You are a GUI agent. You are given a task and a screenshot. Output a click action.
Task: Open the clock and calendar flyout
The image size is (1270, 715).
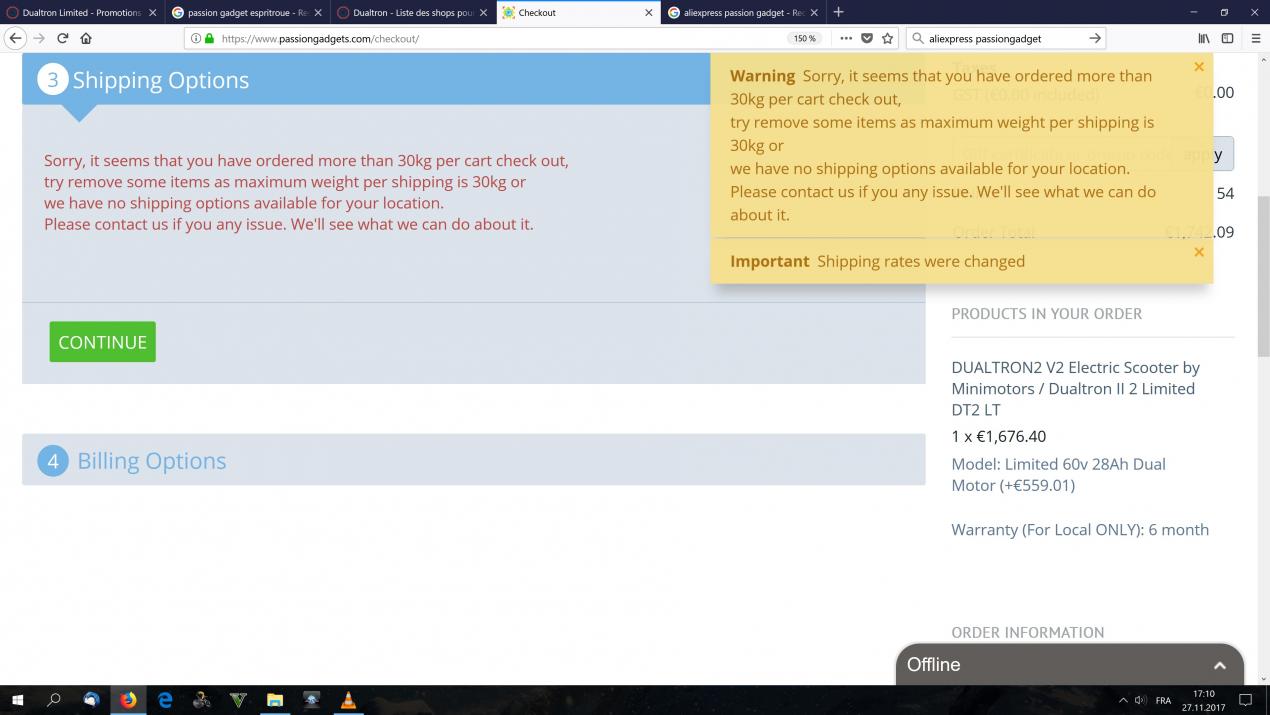pos(1204,700)
